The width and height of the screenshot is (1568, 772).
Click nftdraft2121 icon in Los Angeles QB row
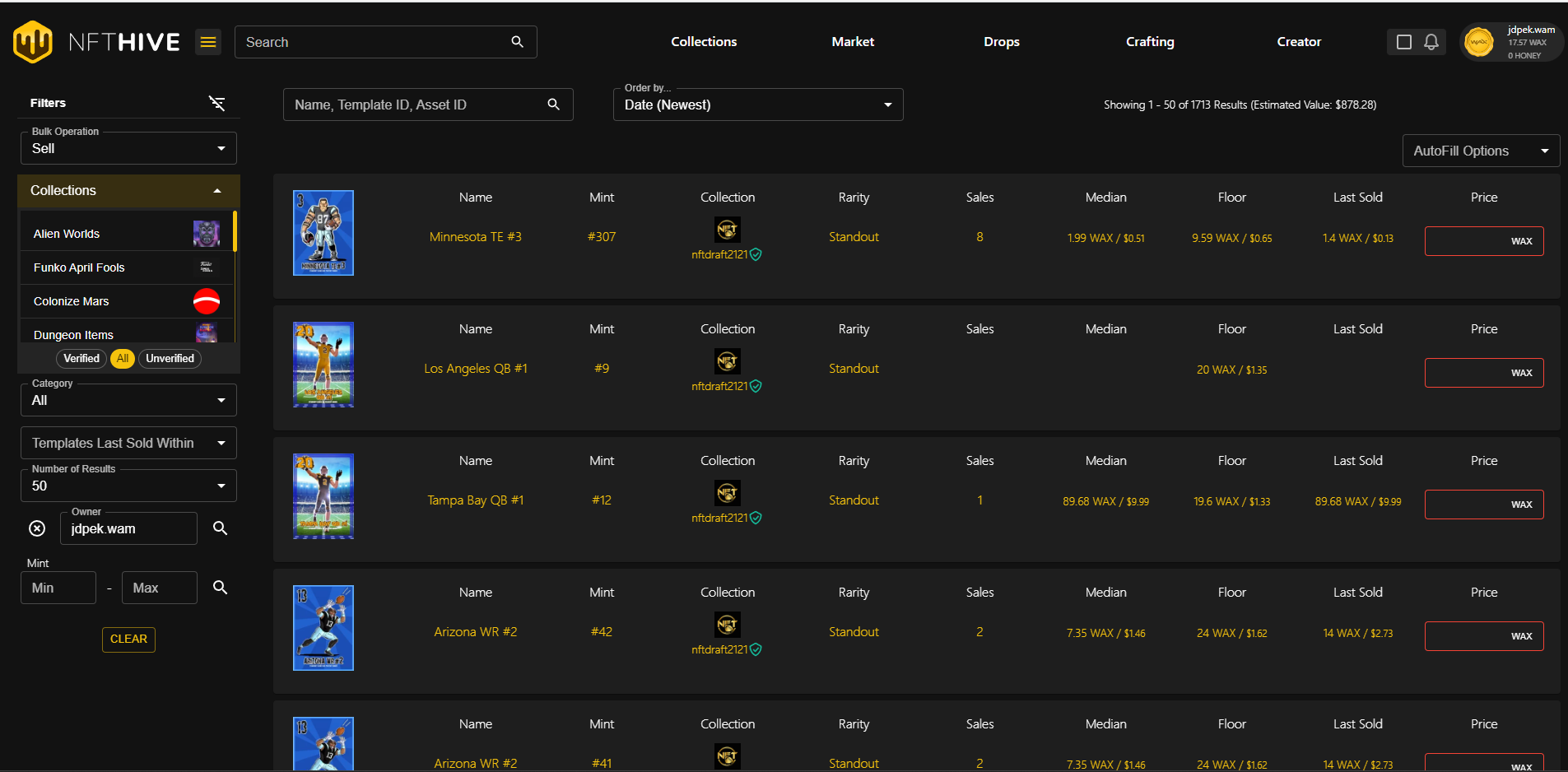[x=727, y=361]
